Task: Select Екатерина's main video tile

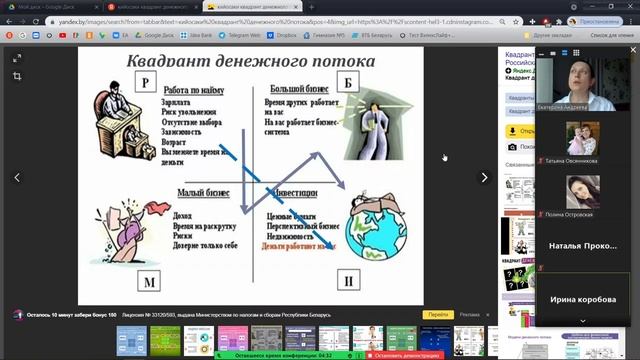Action: point(583,84)
